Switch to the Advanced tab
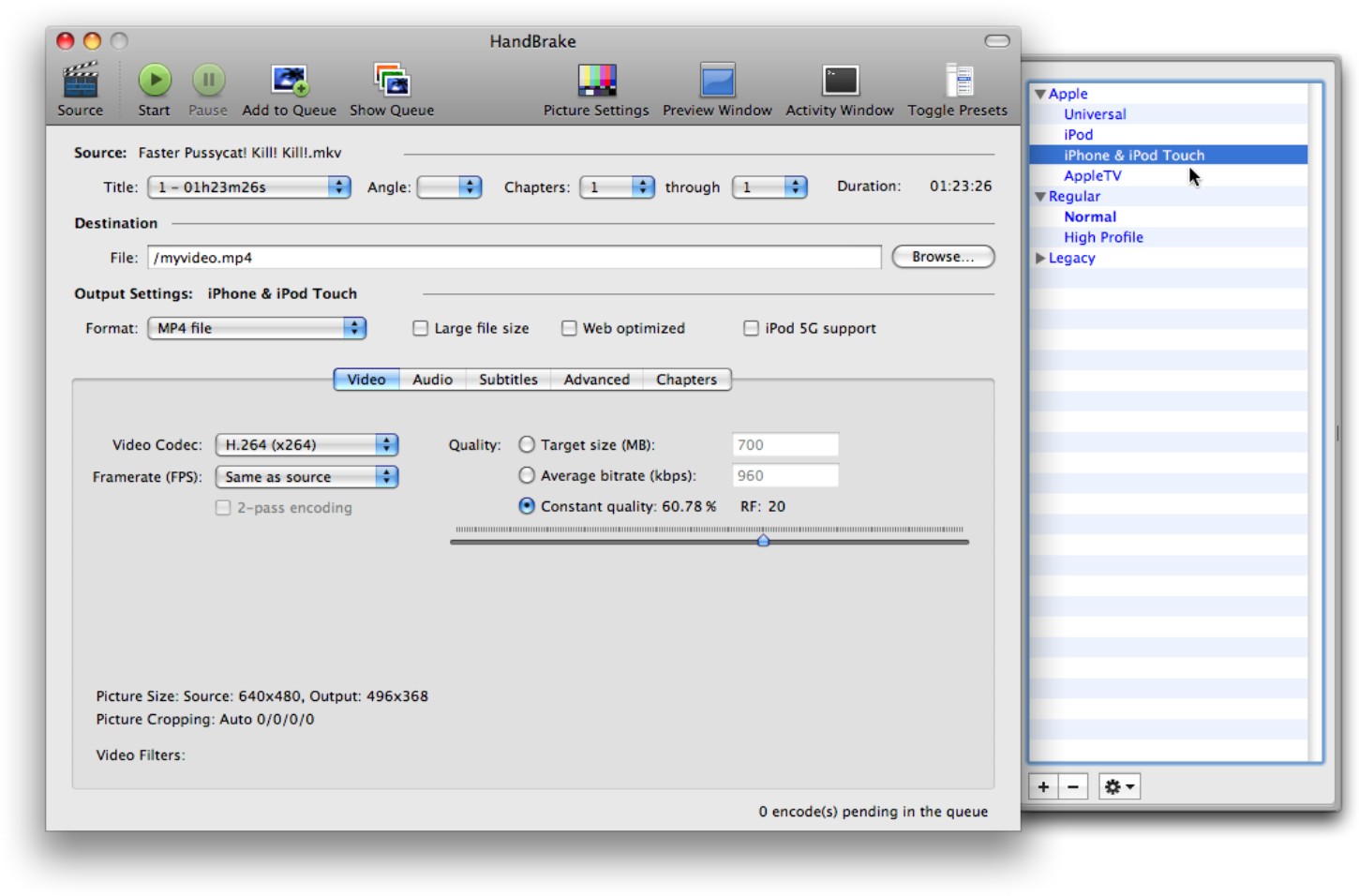The width and height of the screenshot is (1359, 896). point(597,380)
